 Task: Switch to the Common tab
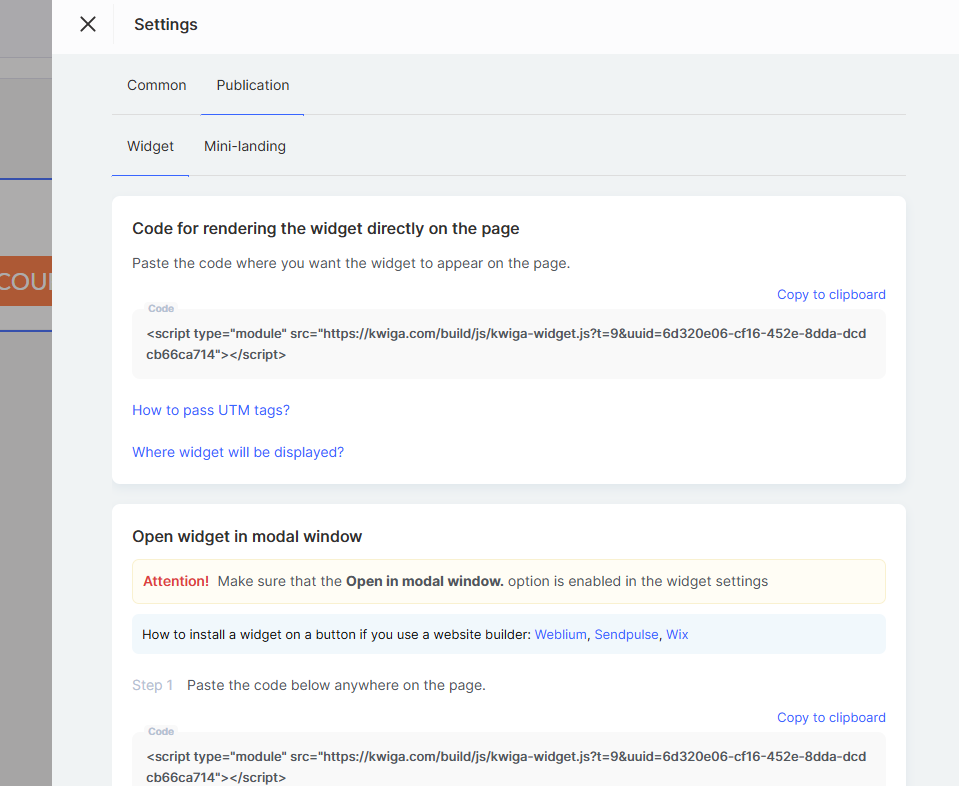pos(156,85)
